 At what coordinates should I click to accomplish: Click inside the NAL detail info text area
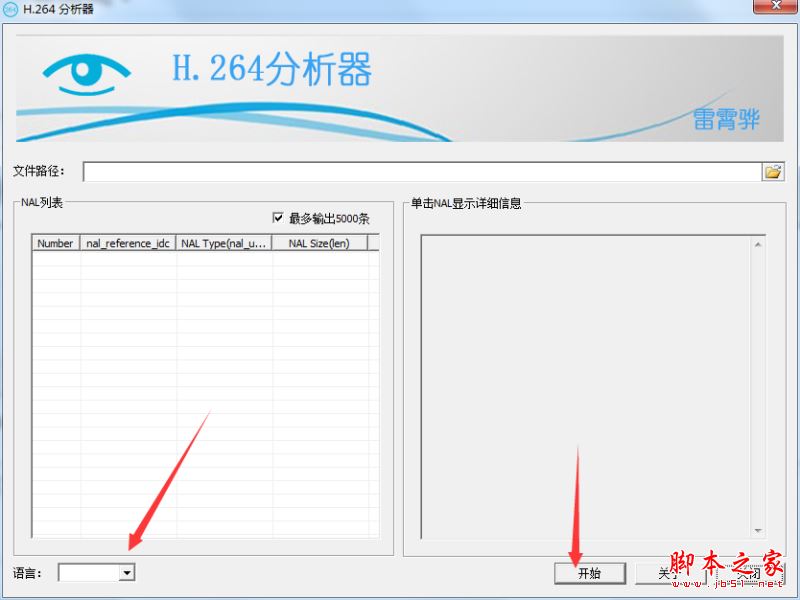click(586, 387)
